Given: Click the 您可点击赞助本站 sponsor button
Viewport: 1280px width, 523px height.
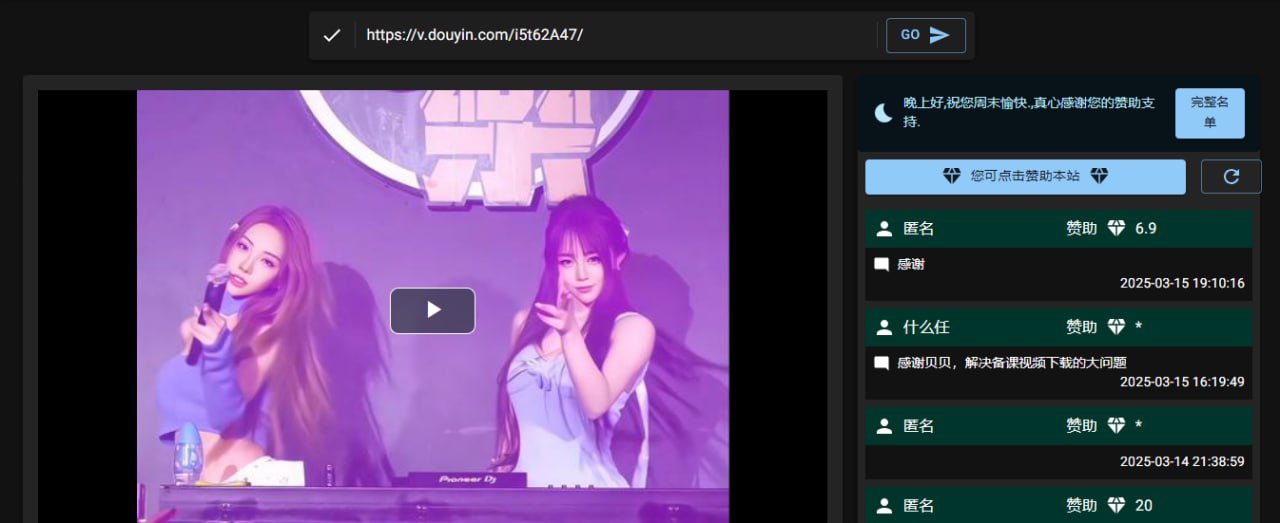Looking at the screenshot, I should tap(1025, 176).
